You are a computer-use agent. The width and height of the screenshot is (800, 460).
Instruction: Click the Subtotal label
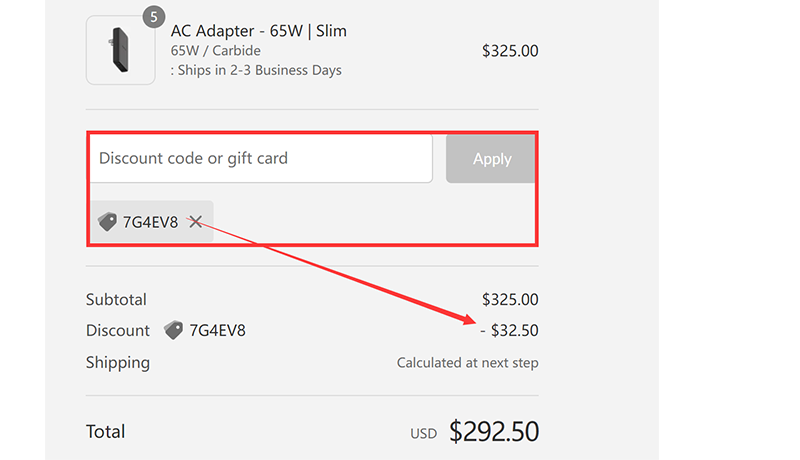[116, 299]
